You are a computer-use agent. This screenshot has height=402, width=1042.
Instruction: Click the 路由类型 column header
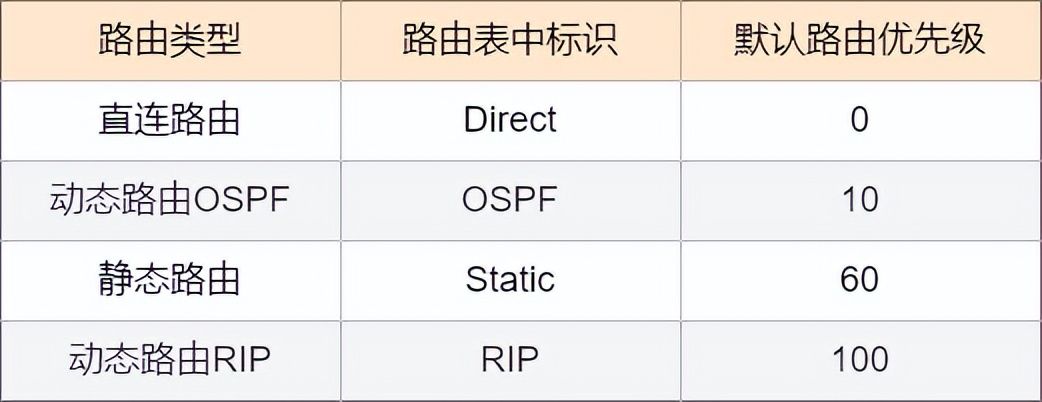[170, 40]
